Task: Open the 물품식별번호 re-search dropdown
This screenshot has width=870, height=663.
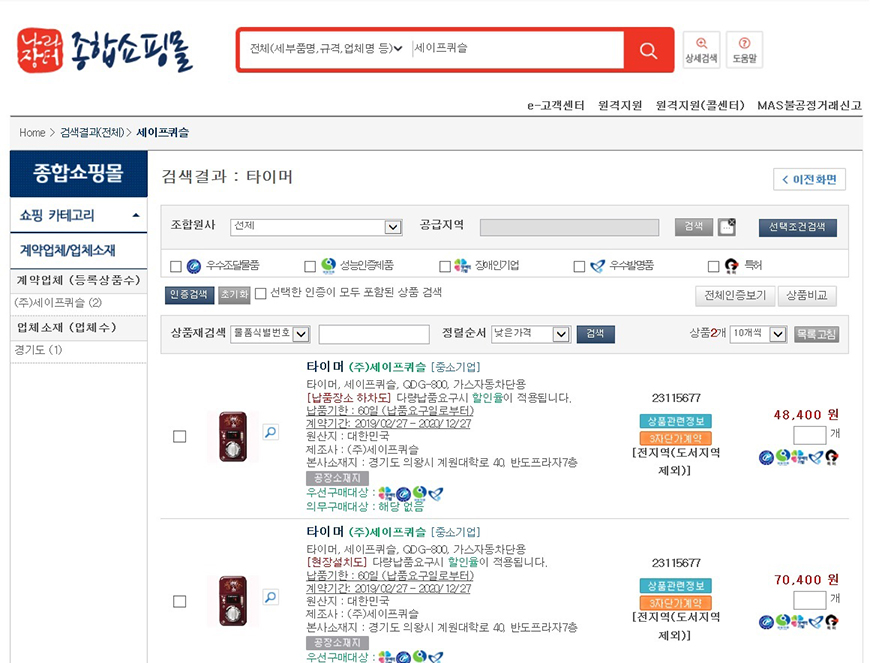Action: tap(270, 333)
